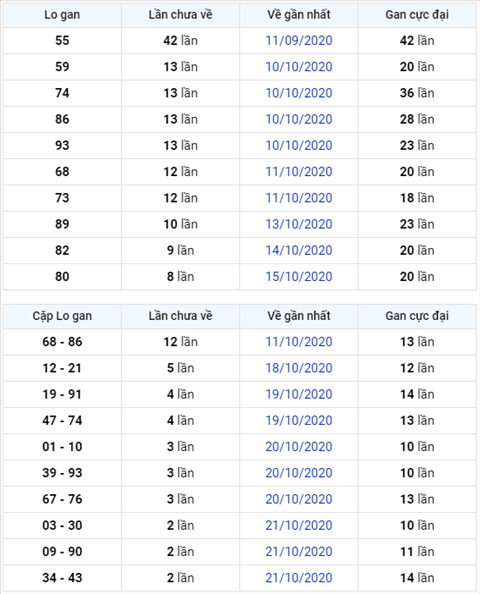Click date 10/10/2020 in row 59

pyautogui.click(x=299, y=67)
